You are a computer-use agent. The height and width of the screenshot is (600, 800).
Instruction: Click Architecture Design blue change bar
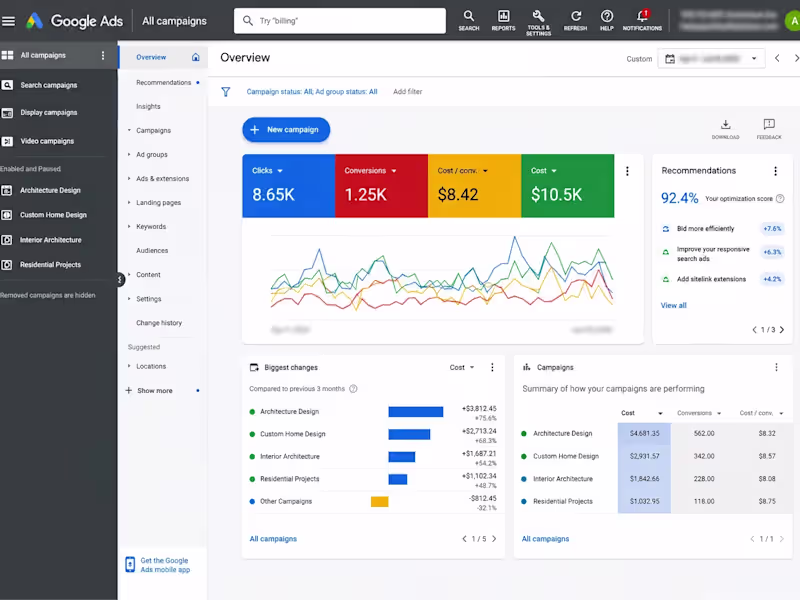(x=416, y=412)
